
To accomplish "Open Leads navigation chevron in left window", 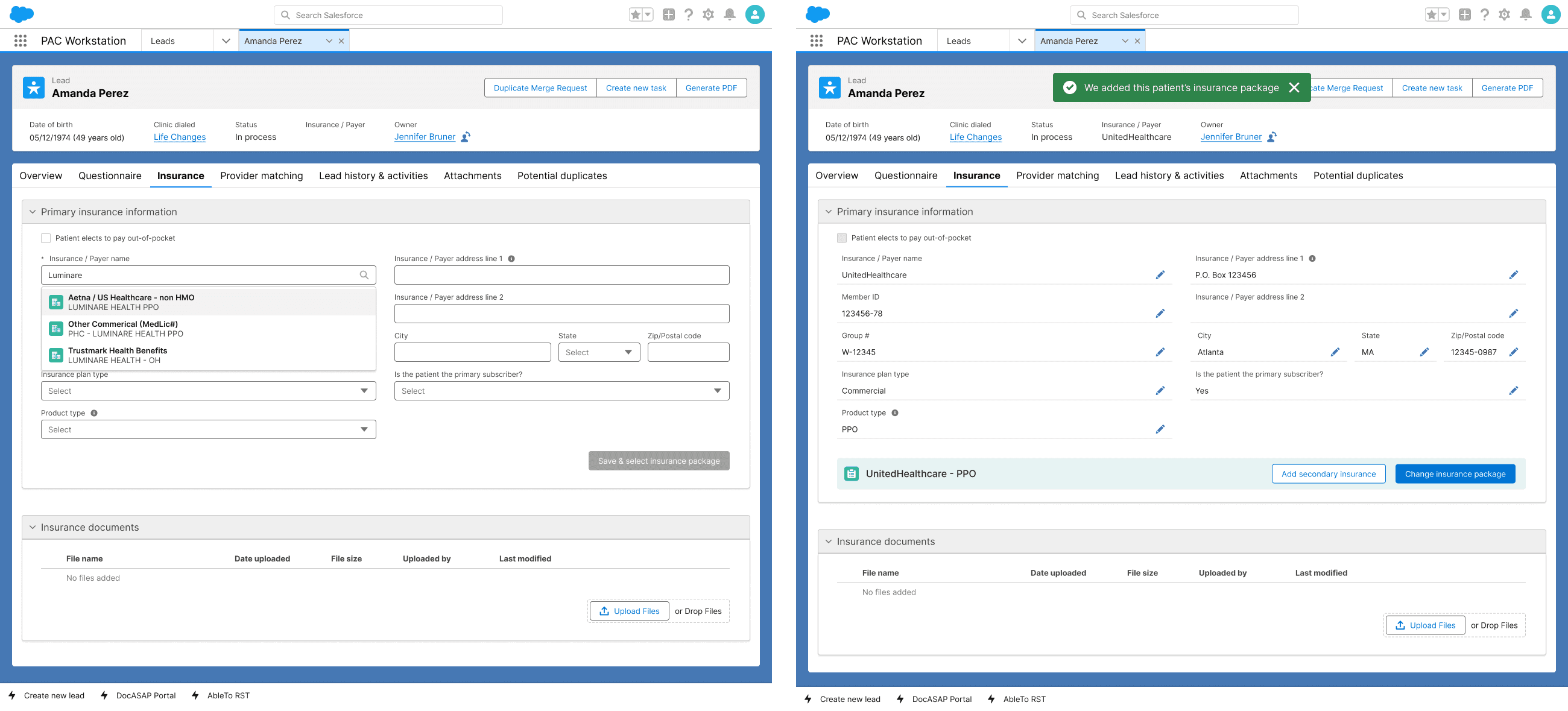I will pos(226,41).
